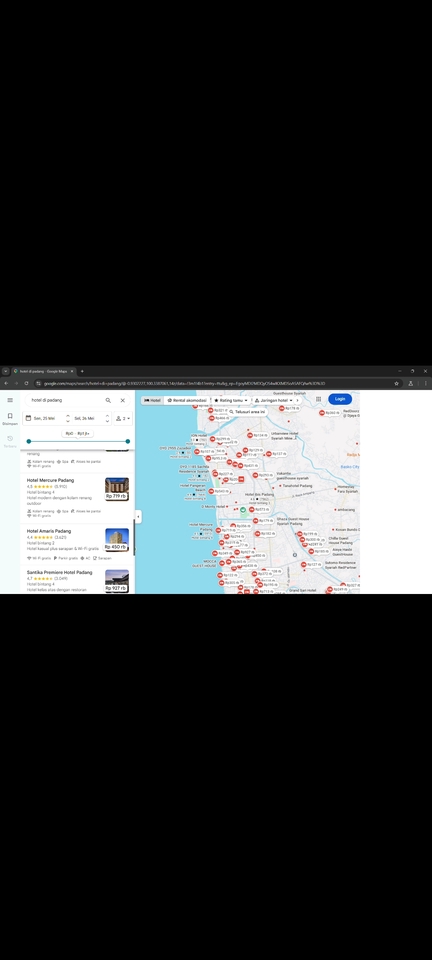This screenshot has width=432, height=960.
Task: Close the hotel di padang tab
Action: pyautogui.click(x=72, y=371)
